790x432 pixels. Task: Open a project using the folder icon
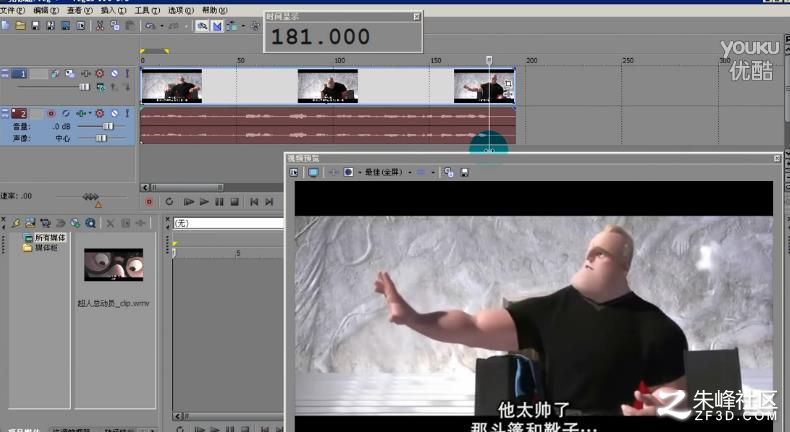pos(20,25)
